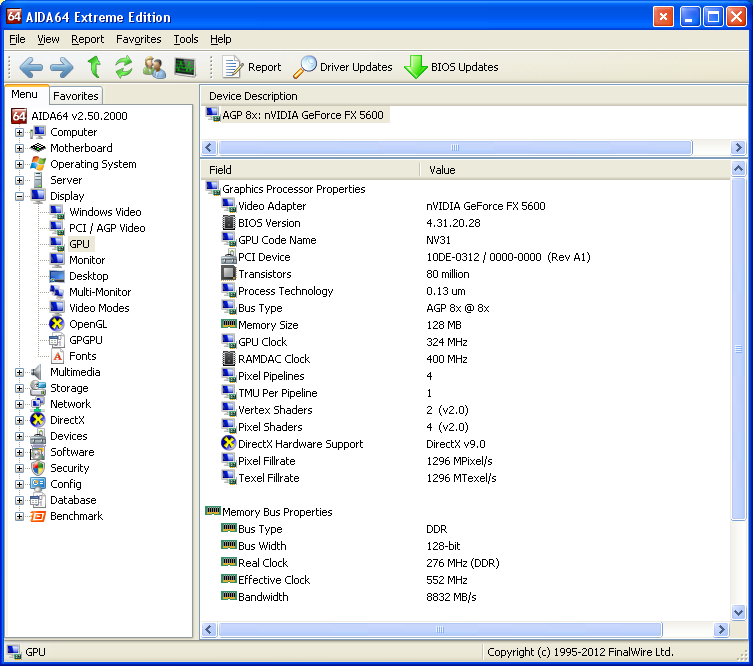Click the Field column header

(310, 170)
